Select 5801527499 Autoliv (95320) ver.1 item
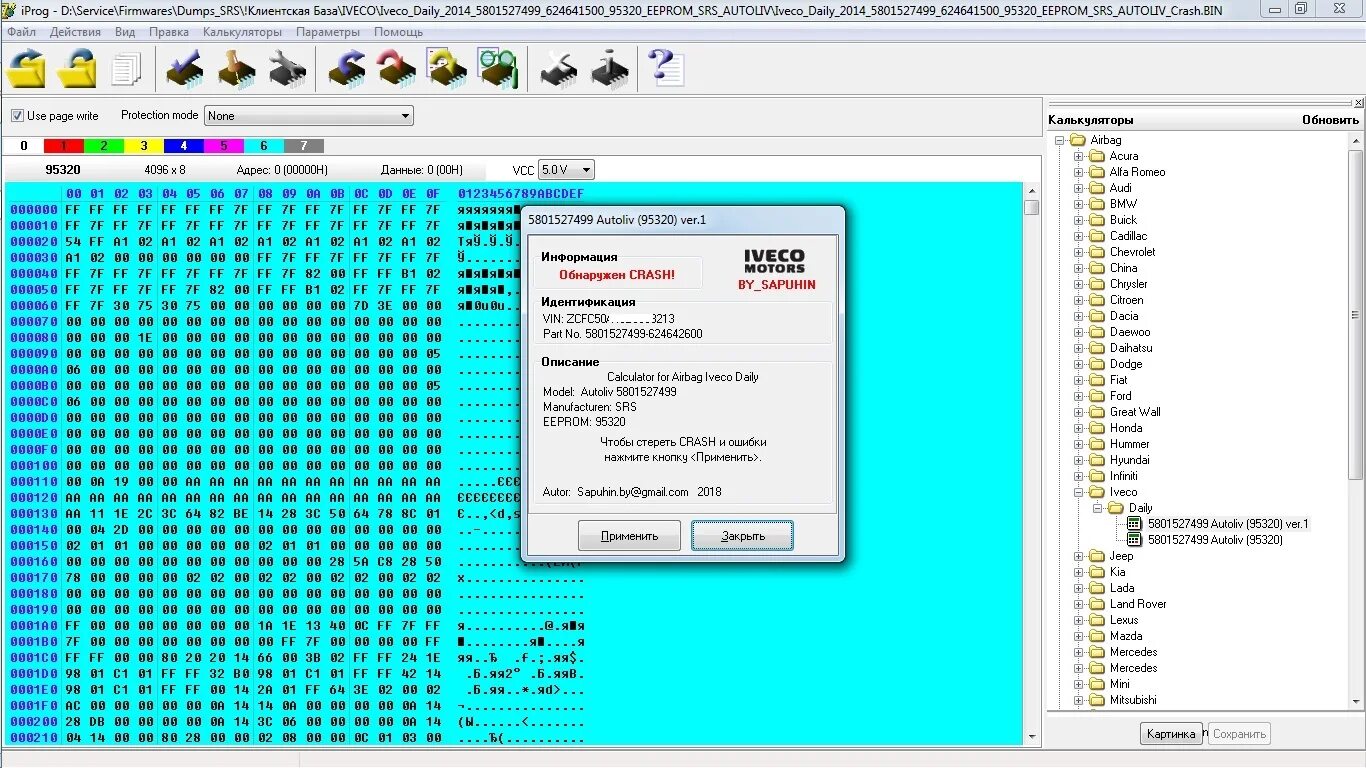 pyautogui.click(x=1228, y=524)
